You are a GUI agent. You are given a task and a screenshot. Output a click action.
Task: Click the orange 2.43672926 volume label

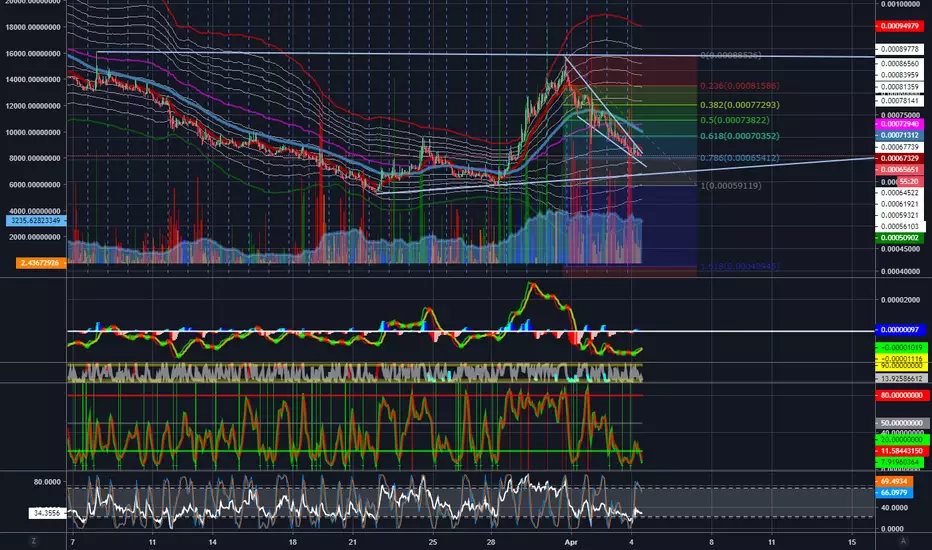pyautogui.click(x=41, y=262)
